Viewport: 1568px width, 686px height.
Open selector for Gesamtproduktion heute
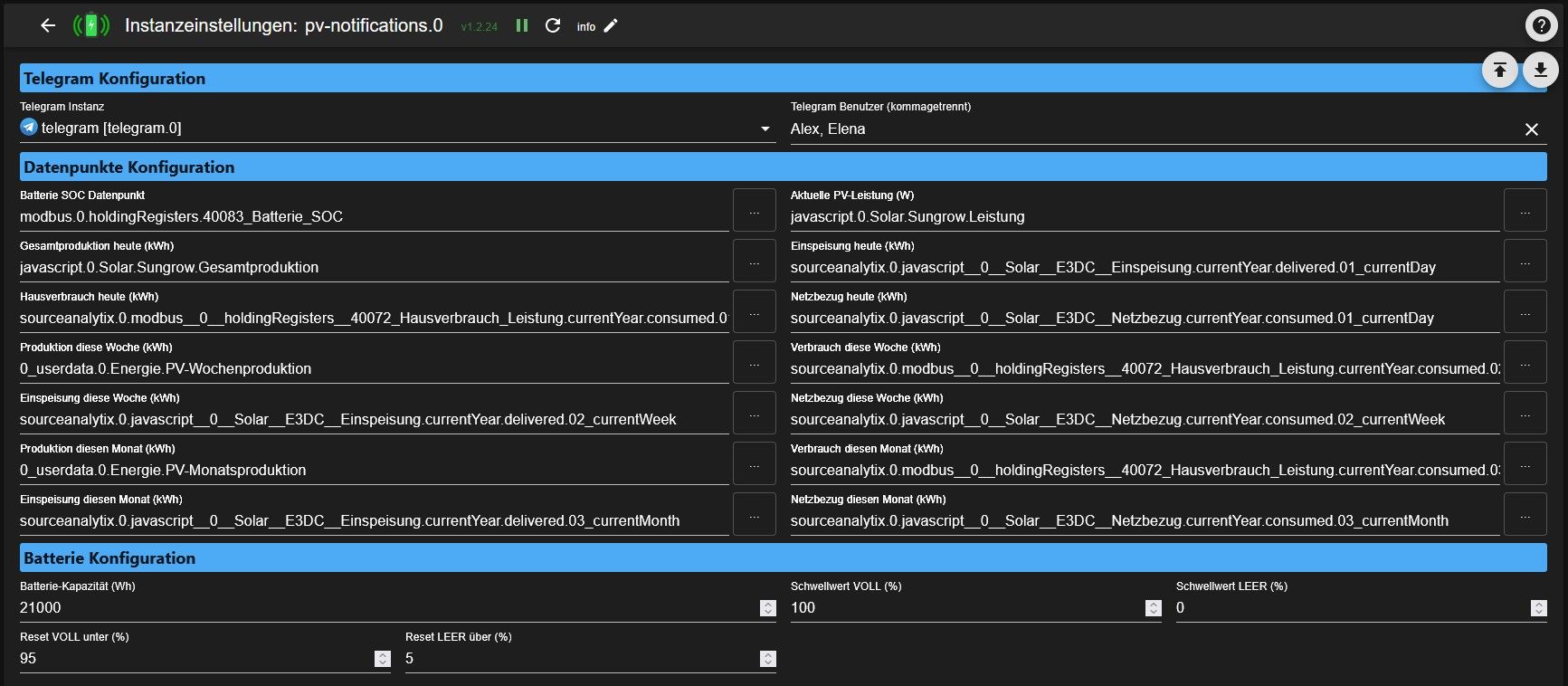754,262
